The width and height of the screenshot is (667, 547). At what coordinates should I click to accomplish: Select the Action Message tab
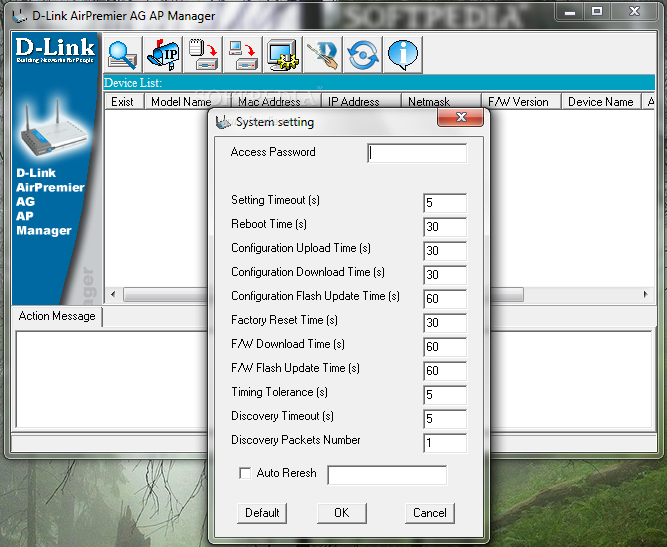pyautogui.click(x=57, y=316)
